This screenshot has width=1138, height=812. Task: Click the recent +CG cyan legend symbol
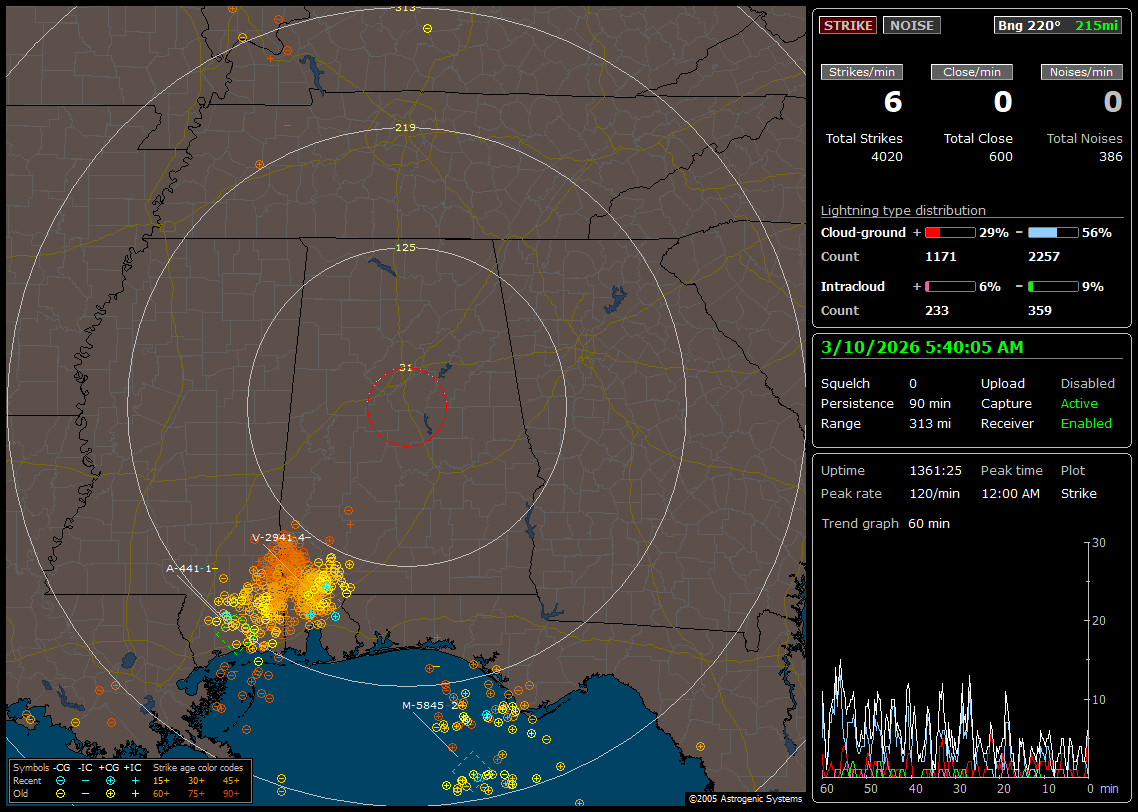(110, 780)
